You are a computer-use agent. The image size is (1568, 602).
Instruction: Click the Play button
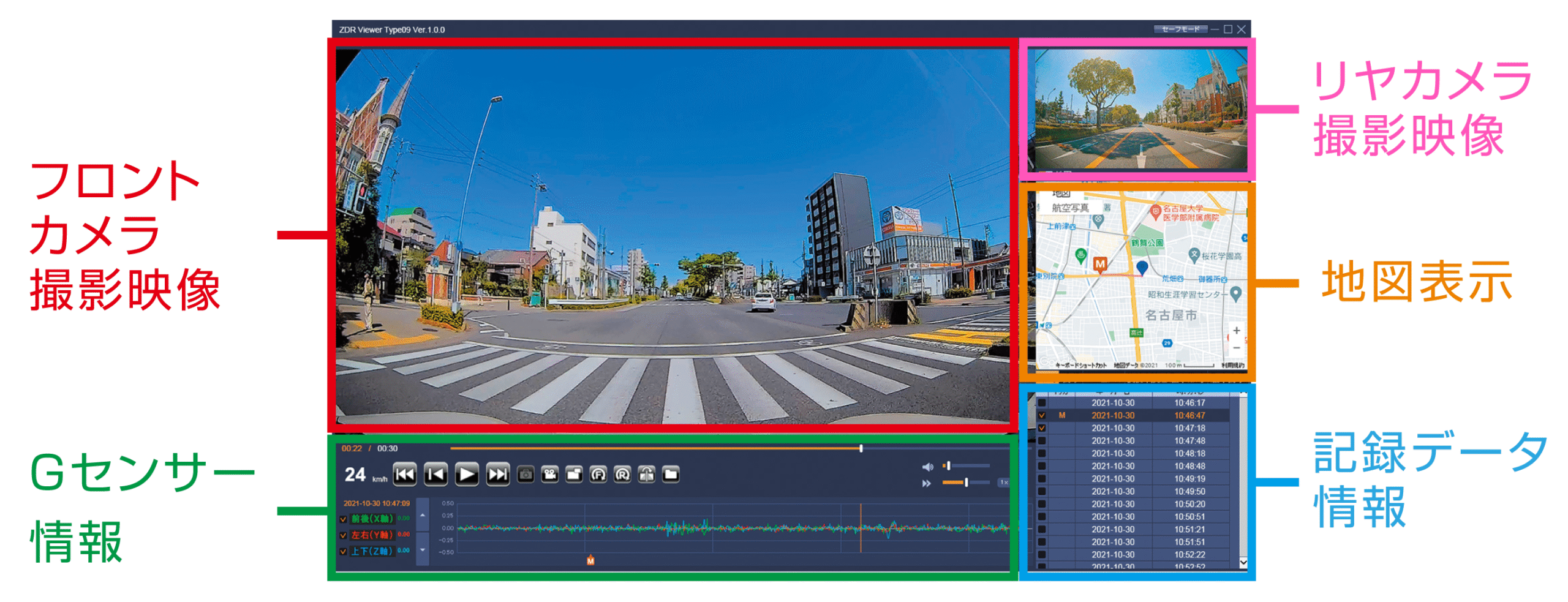(466, 474)
